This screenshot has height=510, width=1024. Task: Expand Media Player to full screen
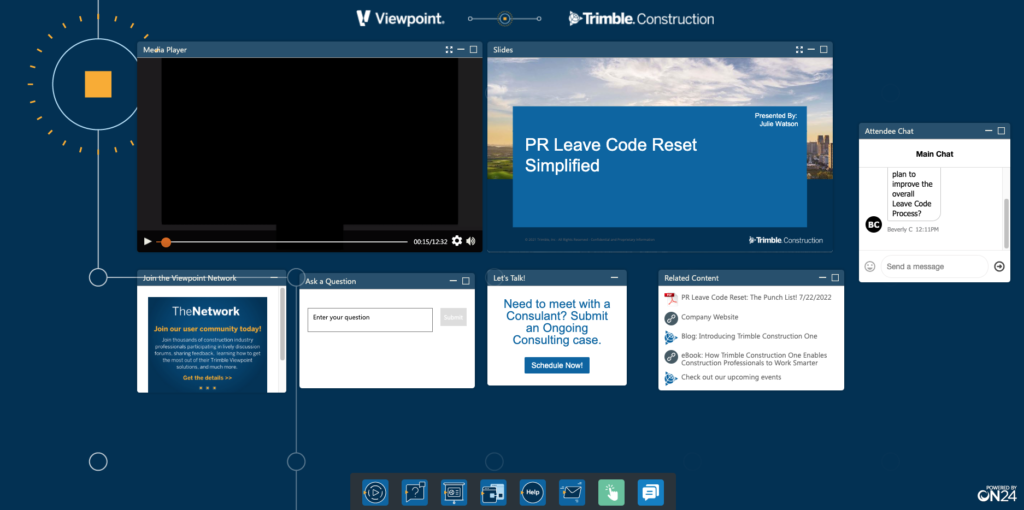(x=449, y=50)
